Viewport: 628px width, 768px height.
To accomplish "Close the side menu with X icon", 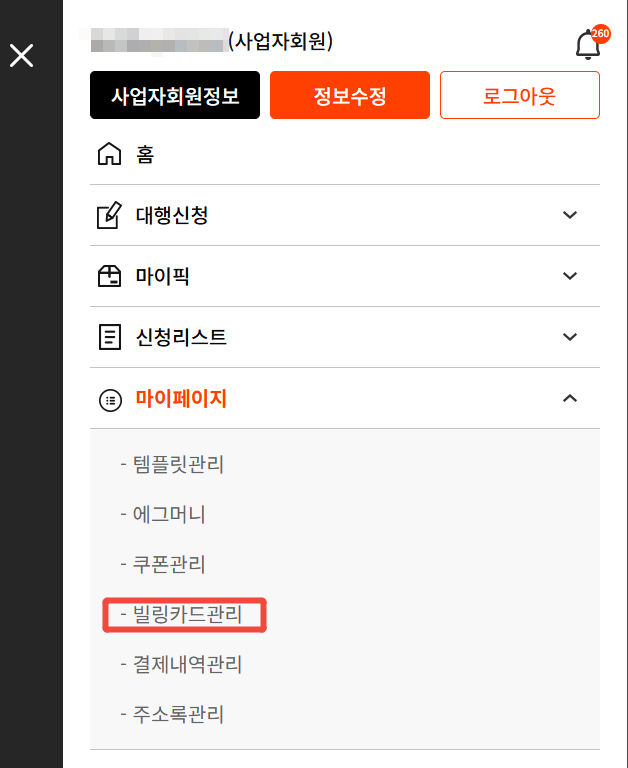I will [x=22, y=55].
